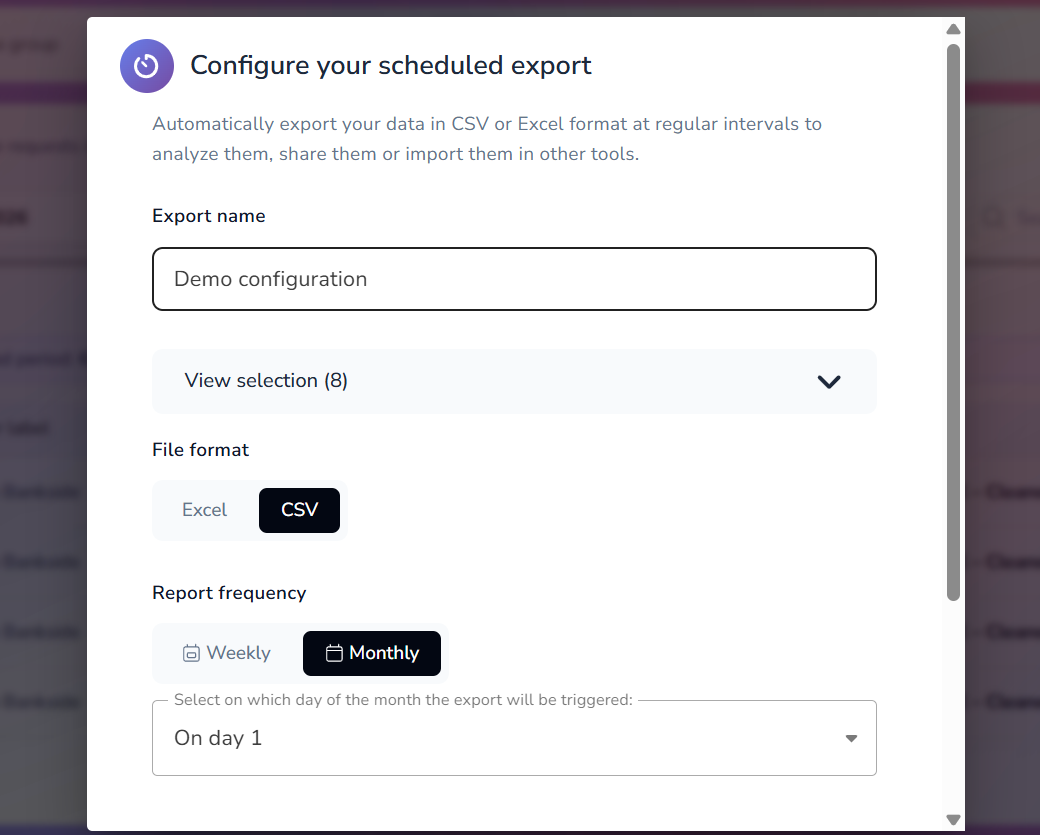Select Monthly report frequency
1040x835 pixels.
tap(372, 652)
